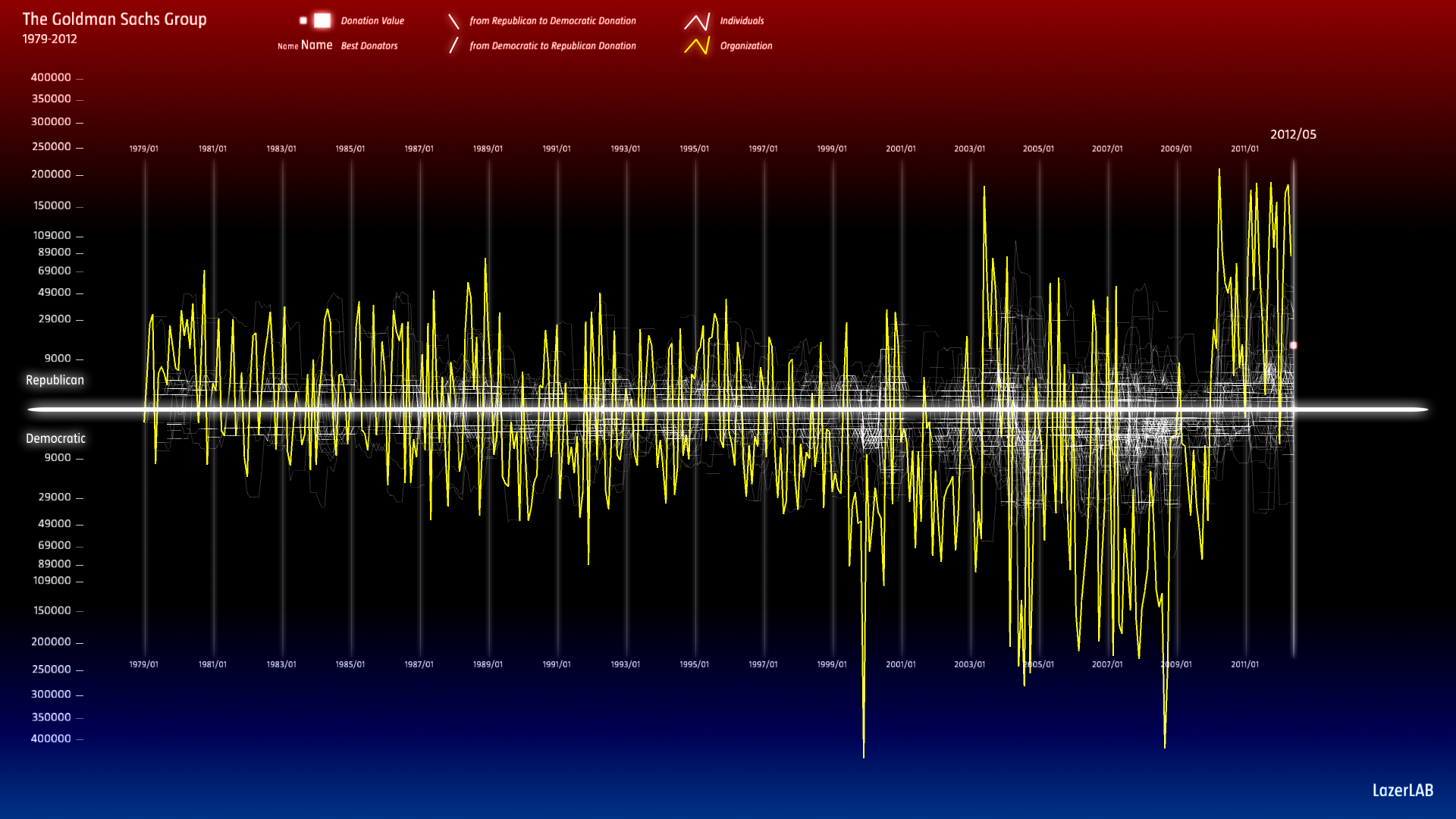Click the 'from Republican to Democratic Donation' text
1456x819 pixels.
(552, 21)
